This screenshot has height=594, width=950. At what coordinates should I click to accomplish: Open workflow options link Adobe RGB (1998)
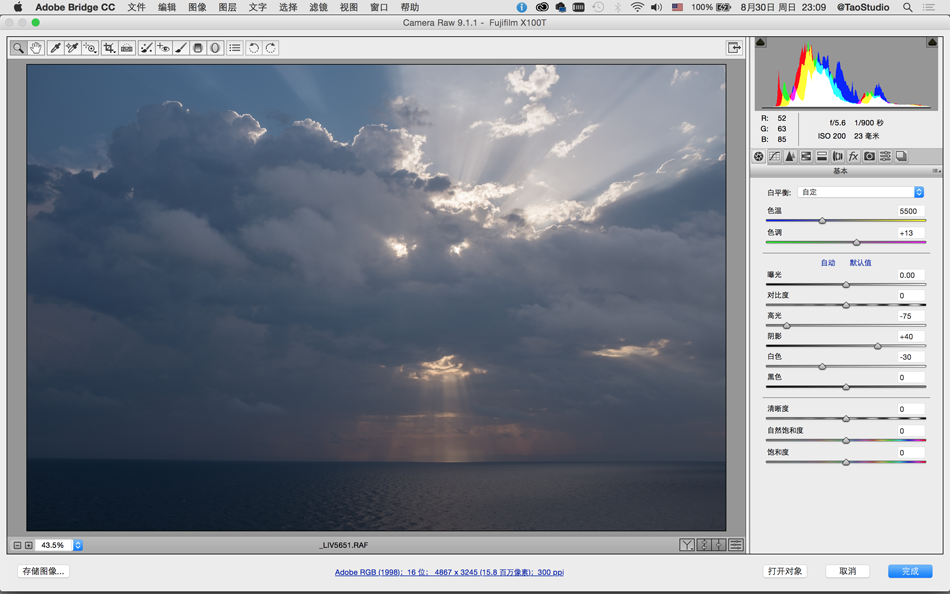click(449, 572)
